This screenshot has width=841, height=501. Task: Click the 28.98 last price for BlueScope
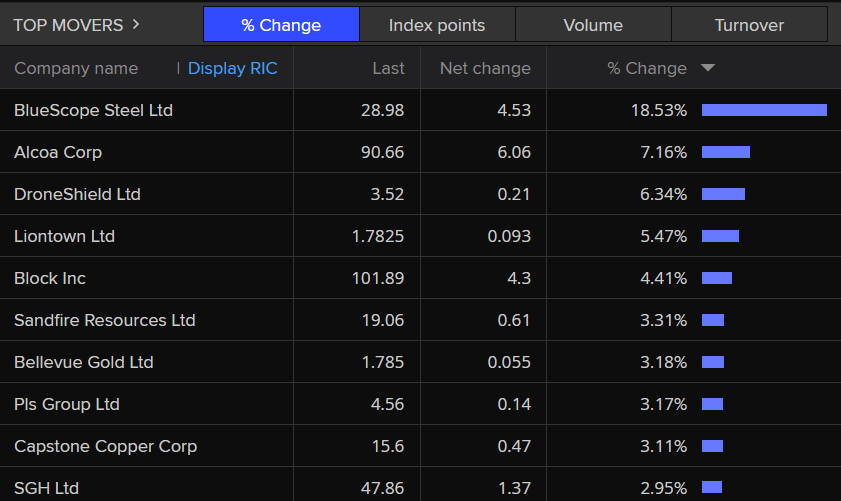[382, 110]
